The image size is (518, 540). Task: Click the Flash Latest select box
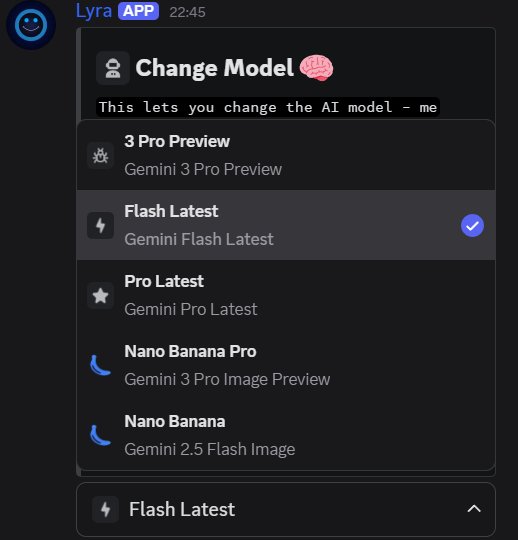(286, 509)
